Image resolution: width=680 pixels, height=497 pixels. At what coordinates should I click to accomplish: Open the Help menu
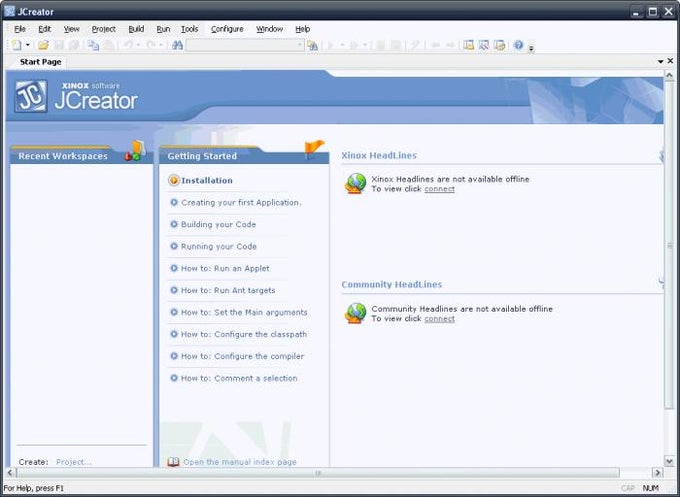[303, 29]
